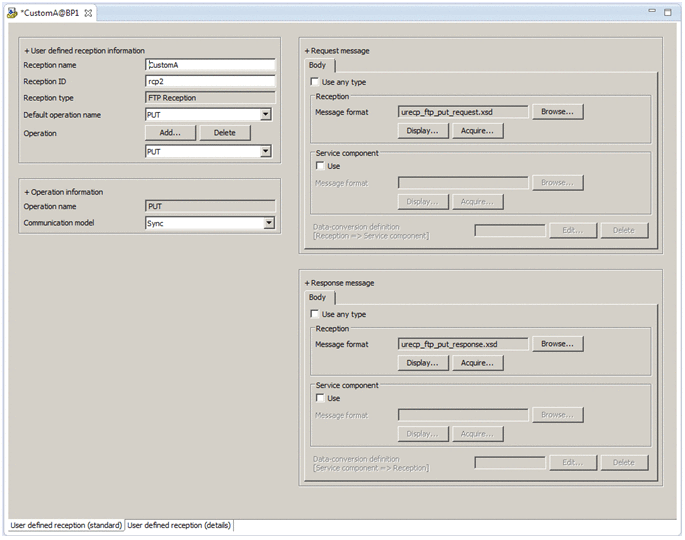The height and width of the screenshot is (540, 685).
Task: Toggle 'Use any type' in Response message
Action: click(316, 314)
